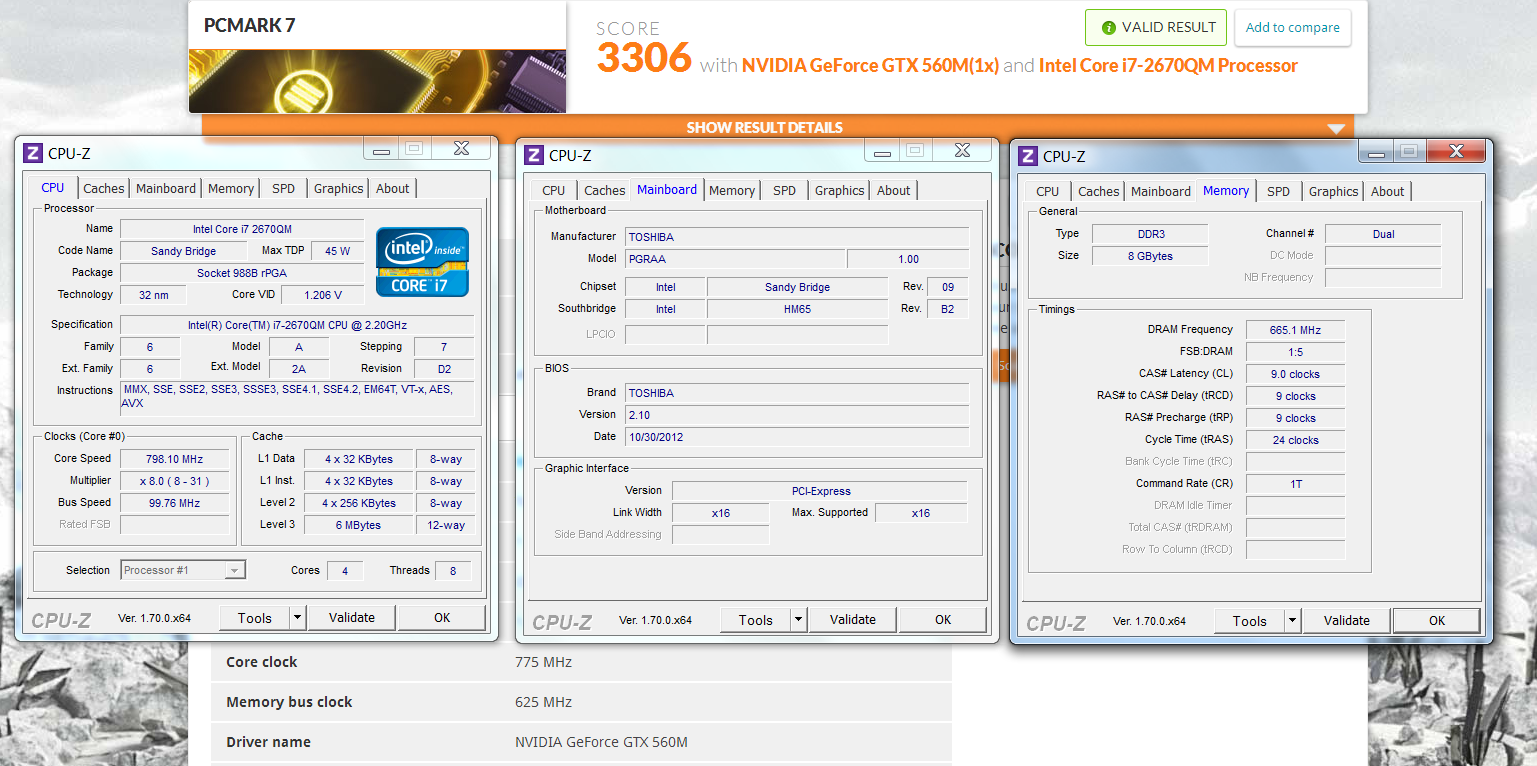
Task: Open SPD tab in left CPU-Z window
Action: [x=284, y=188]
